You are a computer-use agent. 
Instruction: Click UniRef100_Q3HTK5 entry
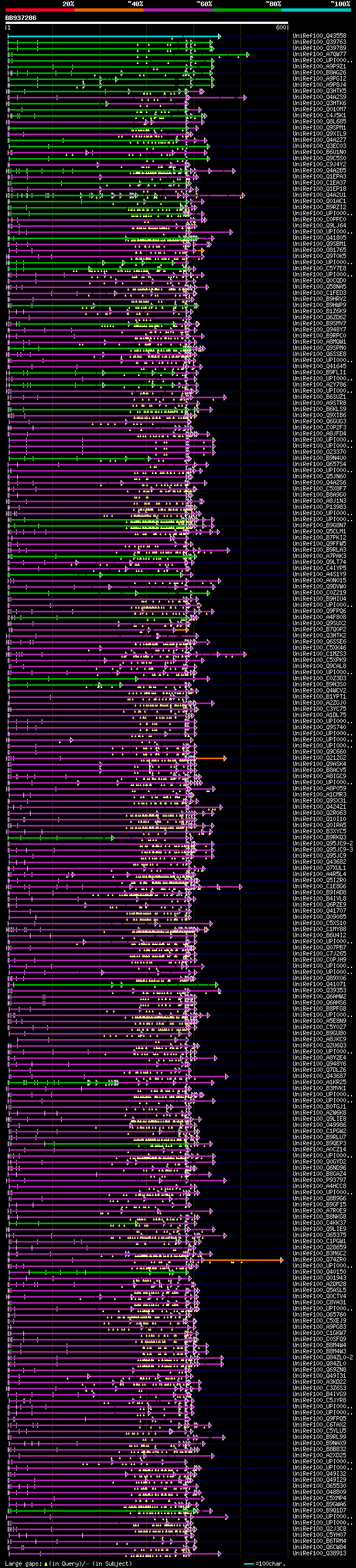[319, 91]
